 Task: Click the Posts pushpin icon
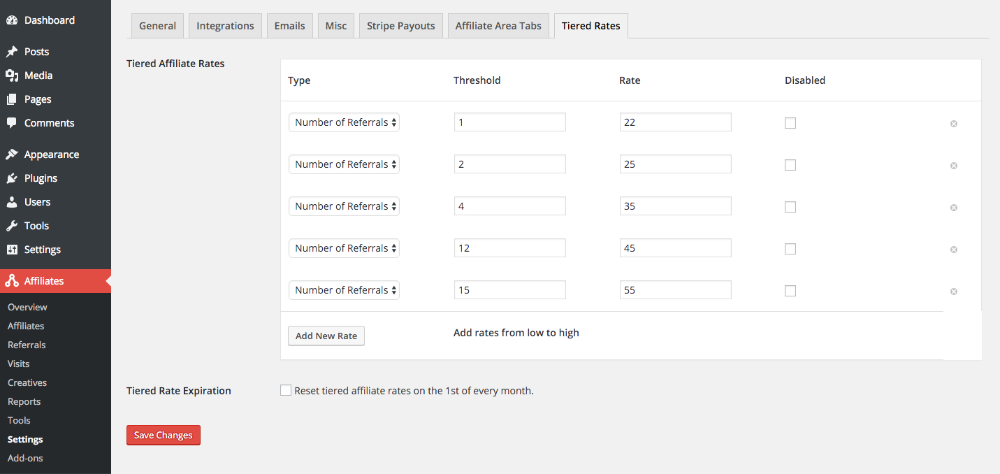click(x=11, y=52)
